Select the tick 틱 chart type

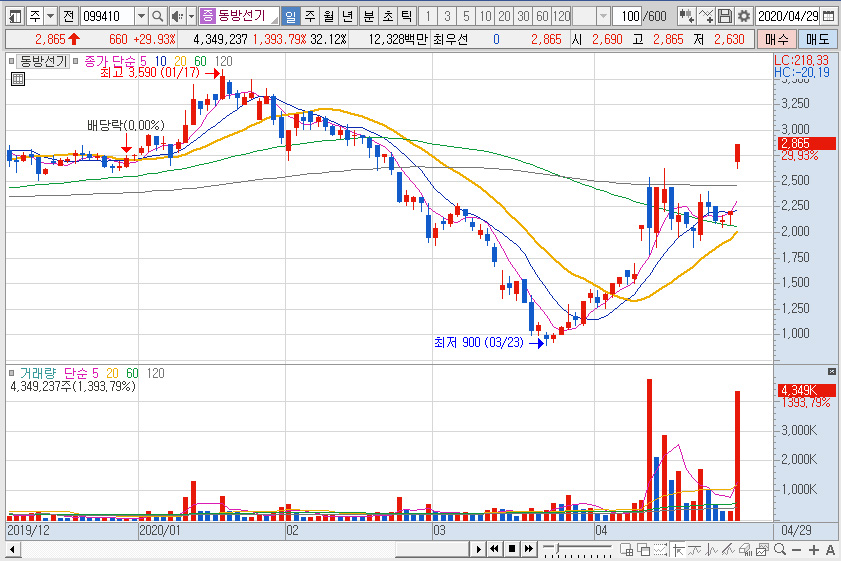[x=407, y=16]
